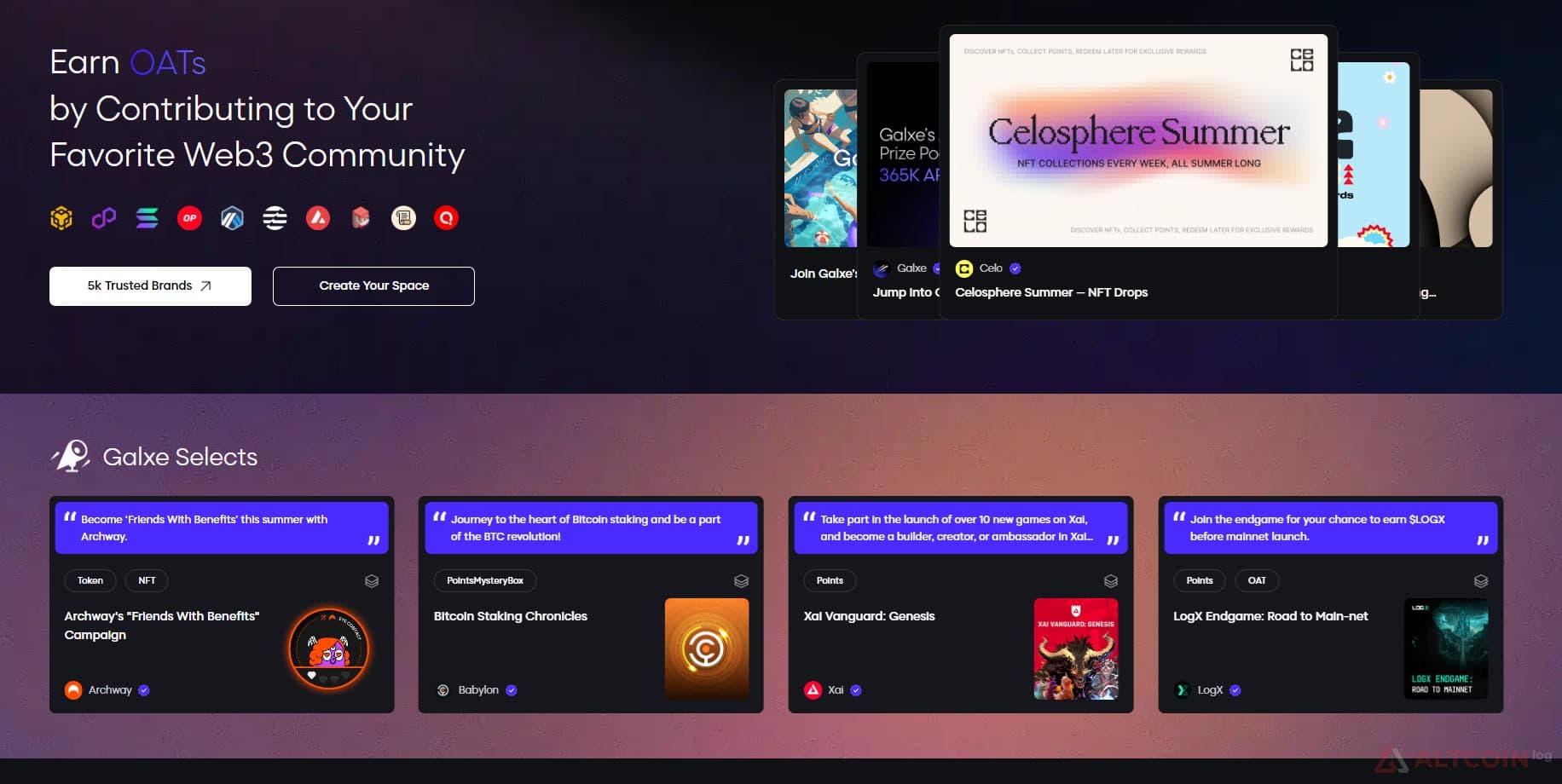This screenshot has height=784, width=1562.
Task: Click the stack icon on Xai Vanguard card
Action: (1111, 581)
